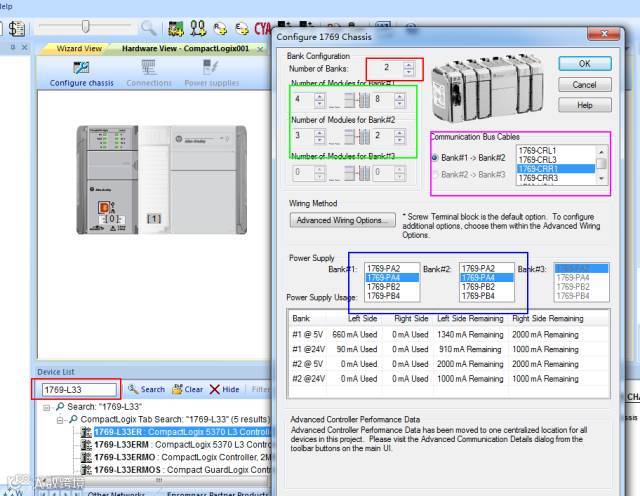Click the Device List search input field
Image resolution: width=640 pixels, height=496 pixels.
pos(79,389)
